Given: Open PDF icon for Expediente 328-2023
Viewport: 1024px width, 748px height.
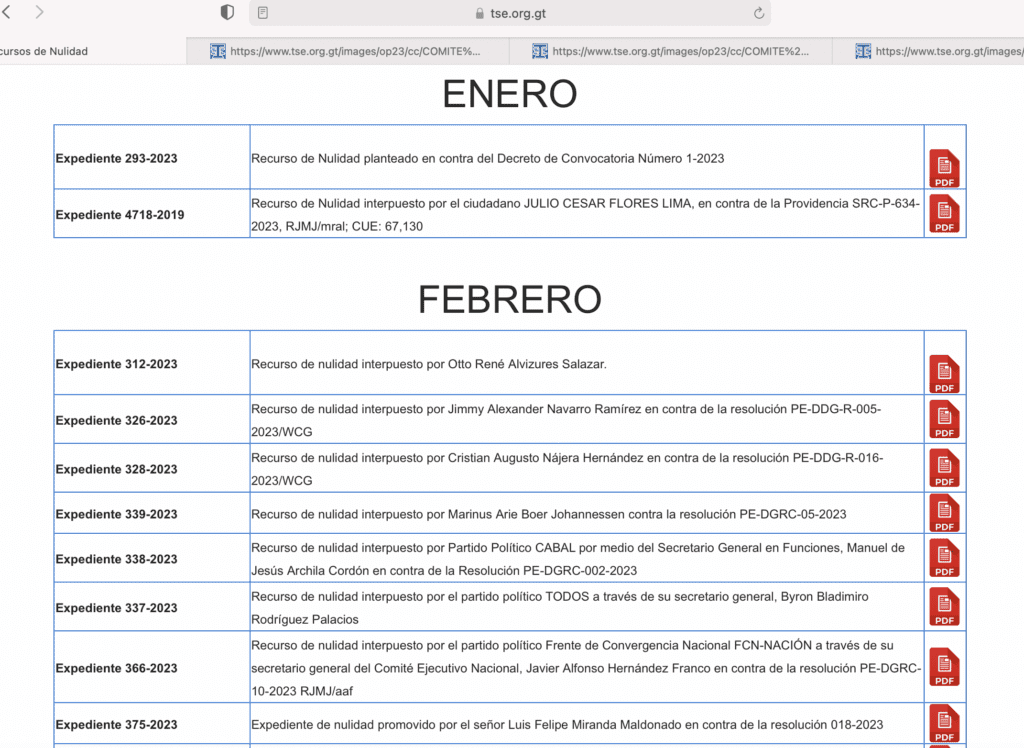Looking at the screenshot, I should coord(944,468).
